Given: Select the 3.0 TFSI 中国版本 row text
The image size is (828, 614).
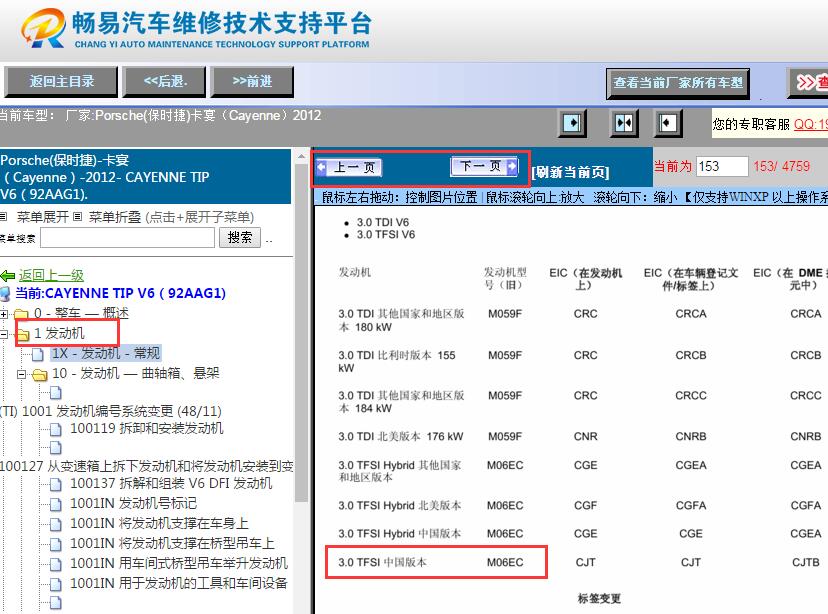Looking at the screenshot, I should 382,562.
